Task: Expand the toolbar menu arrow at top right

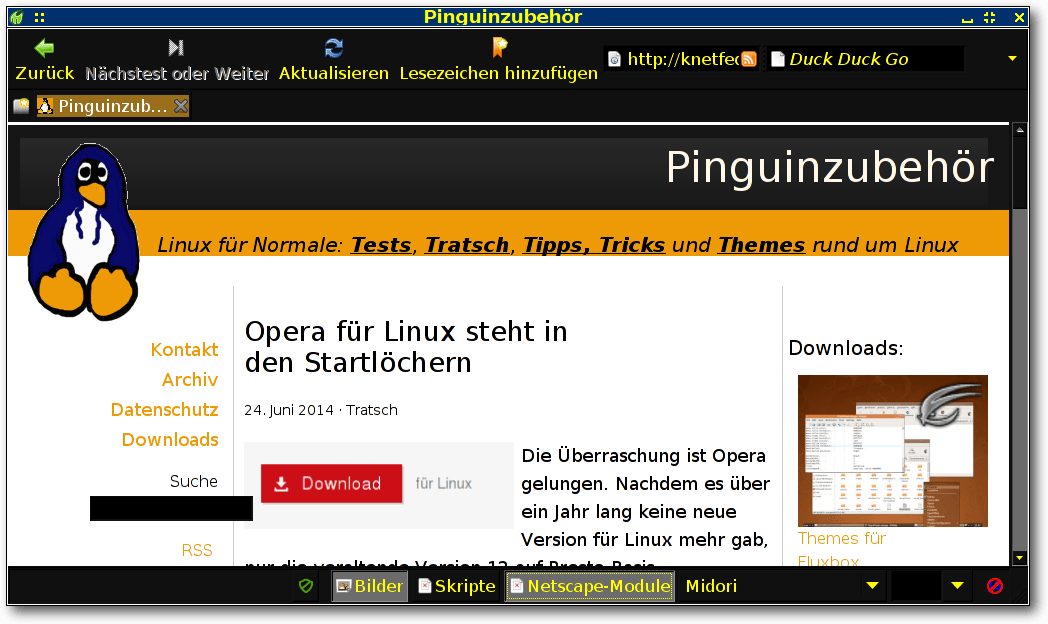Action: pyautogui.click(x=1012, y=59)
